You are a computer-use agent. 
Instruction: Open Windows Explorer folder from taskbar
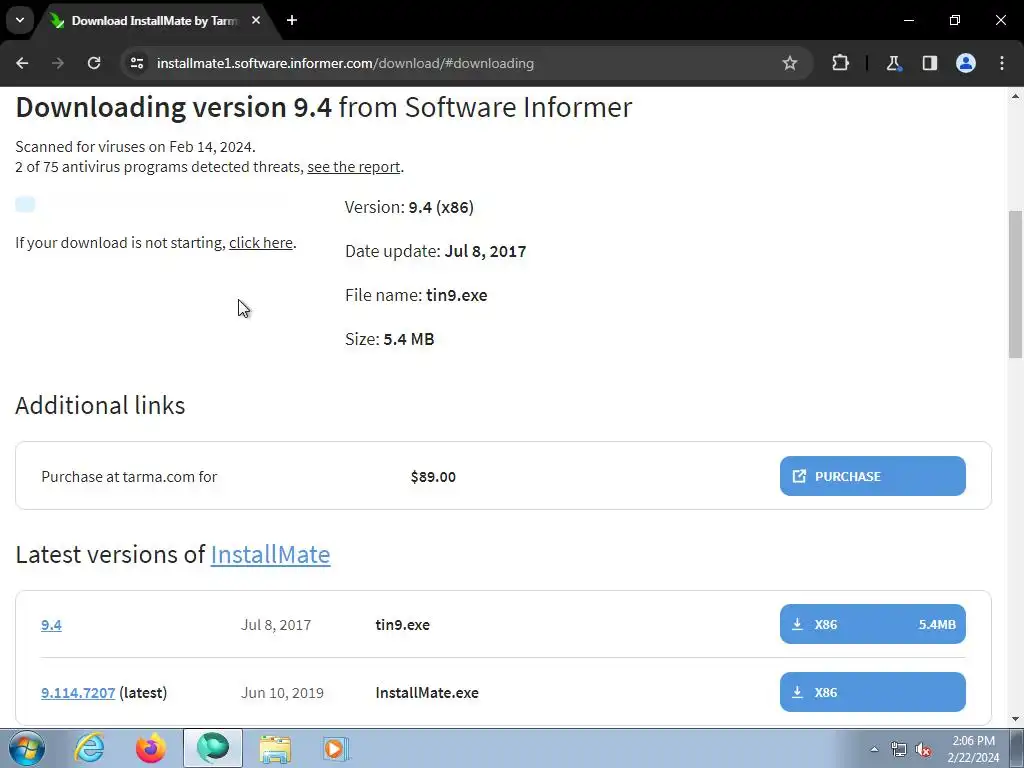pos(275,748)
